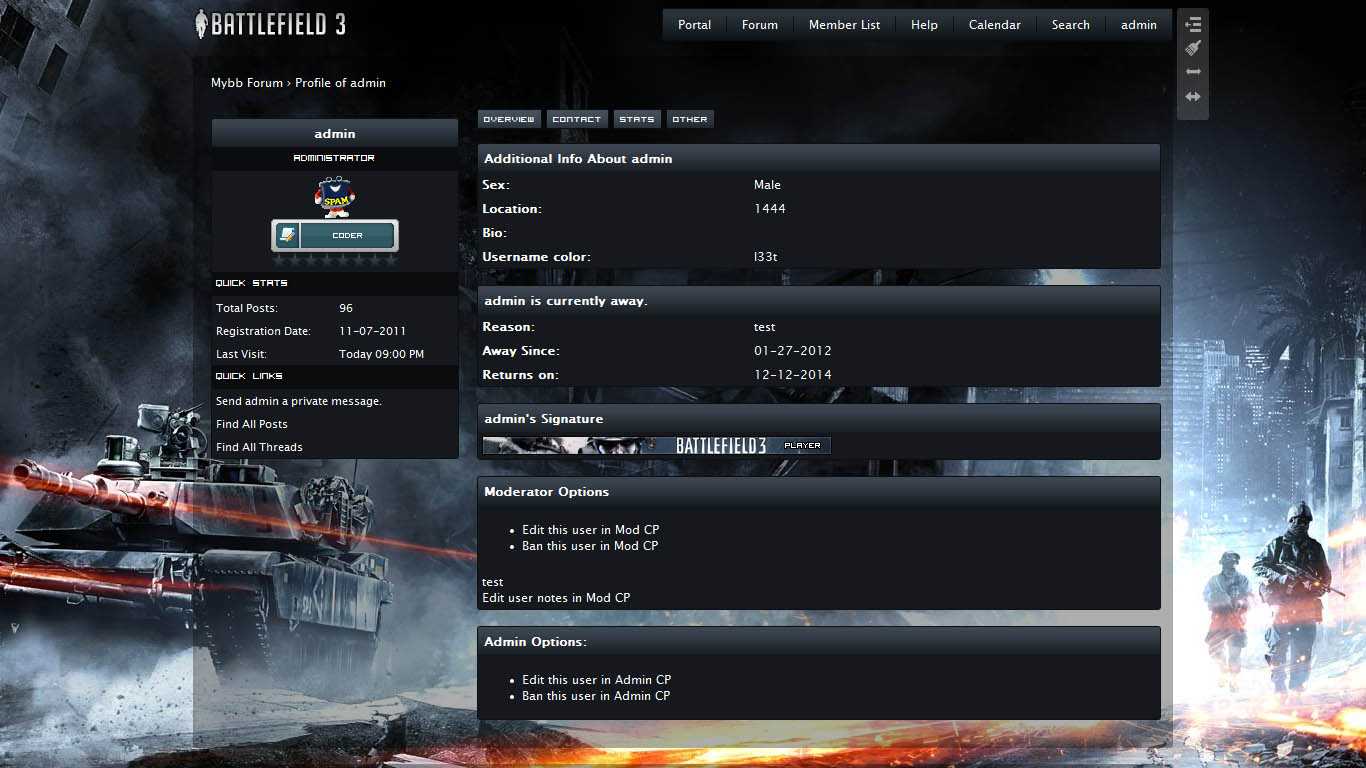The height and width of the screenshot is (768, 1366).
Task: Open the admin user menu in navbar
Action: coord(1138,25)
